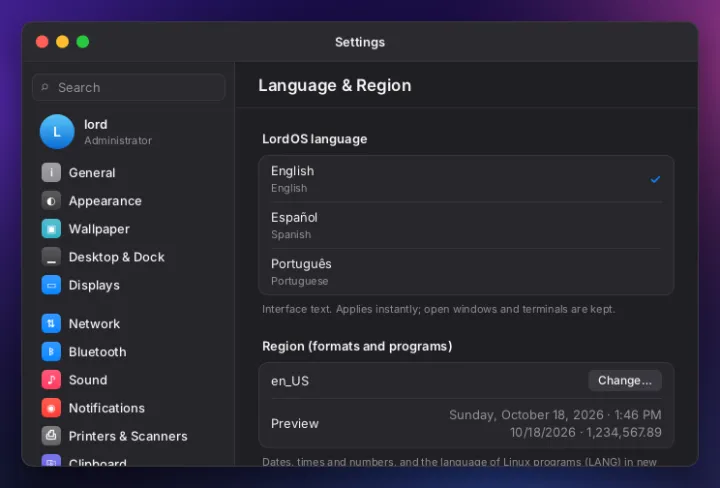This screenshot has width=720, height=488.
Task: Click the Desktop & Dock icon
Action: click(x=51, y=257)
